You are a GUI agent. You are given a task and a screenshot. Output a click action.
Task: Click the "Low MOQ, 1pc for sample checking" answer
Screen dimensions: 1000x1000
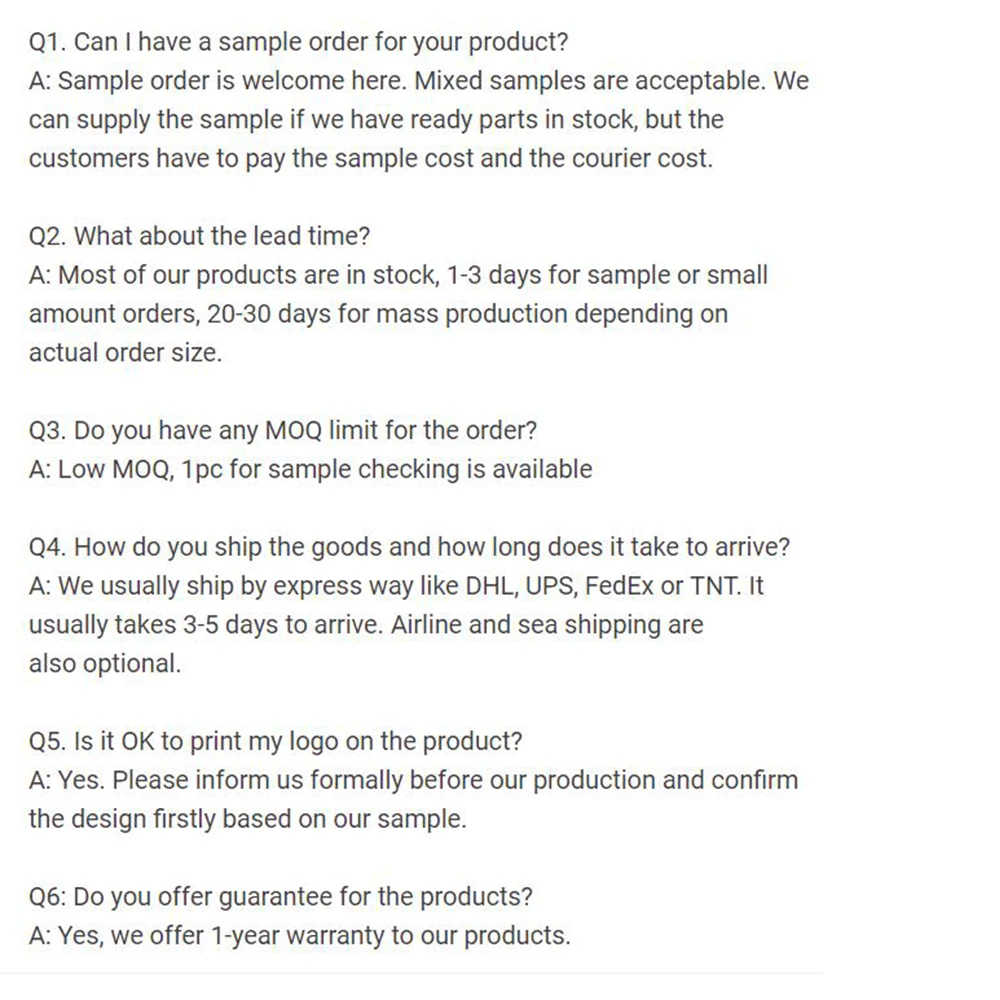pyautogui.click(x=310, y=470)
